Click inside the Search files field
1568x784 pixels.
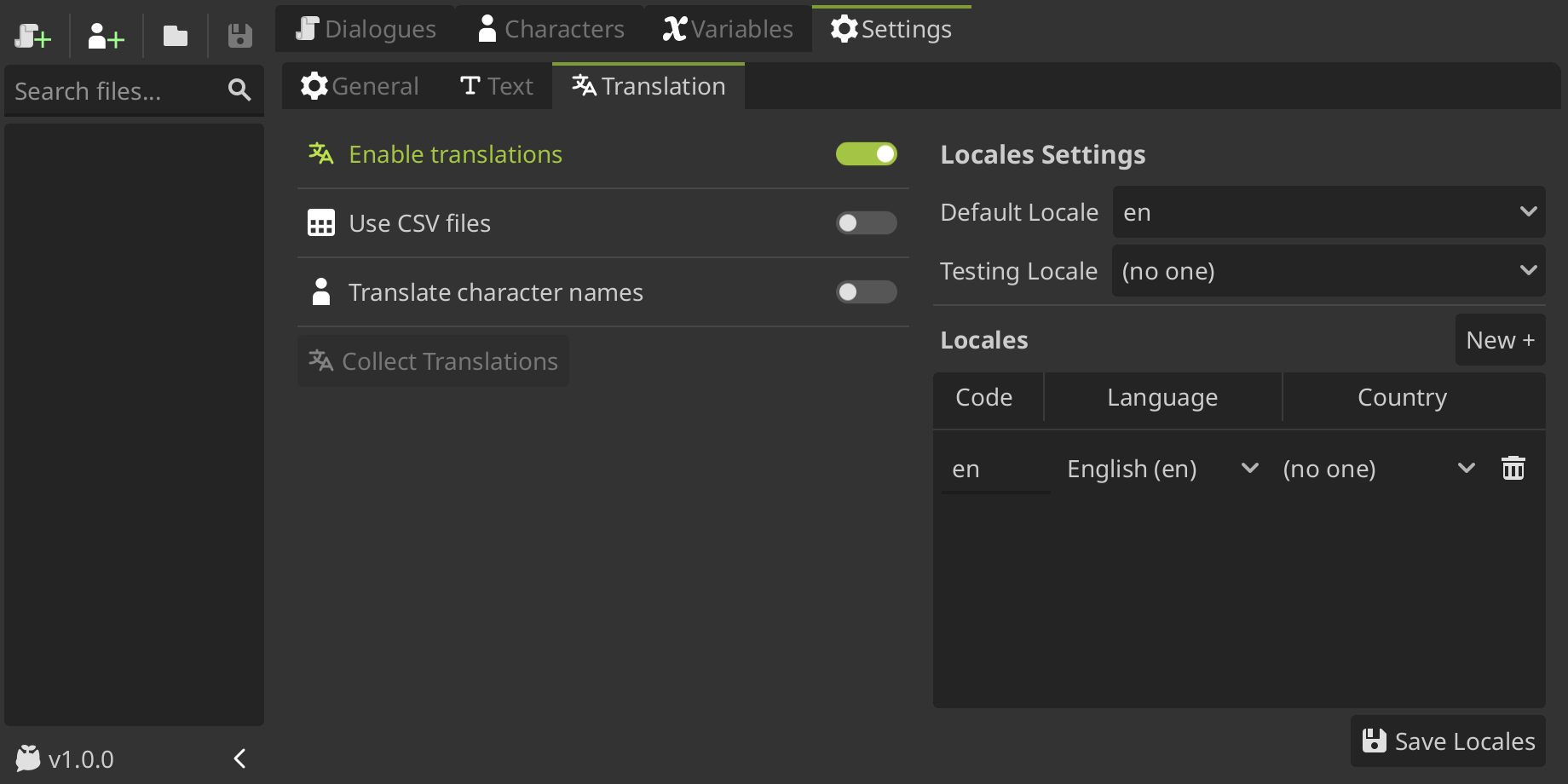pyautogui.click(x=111, y=90)
